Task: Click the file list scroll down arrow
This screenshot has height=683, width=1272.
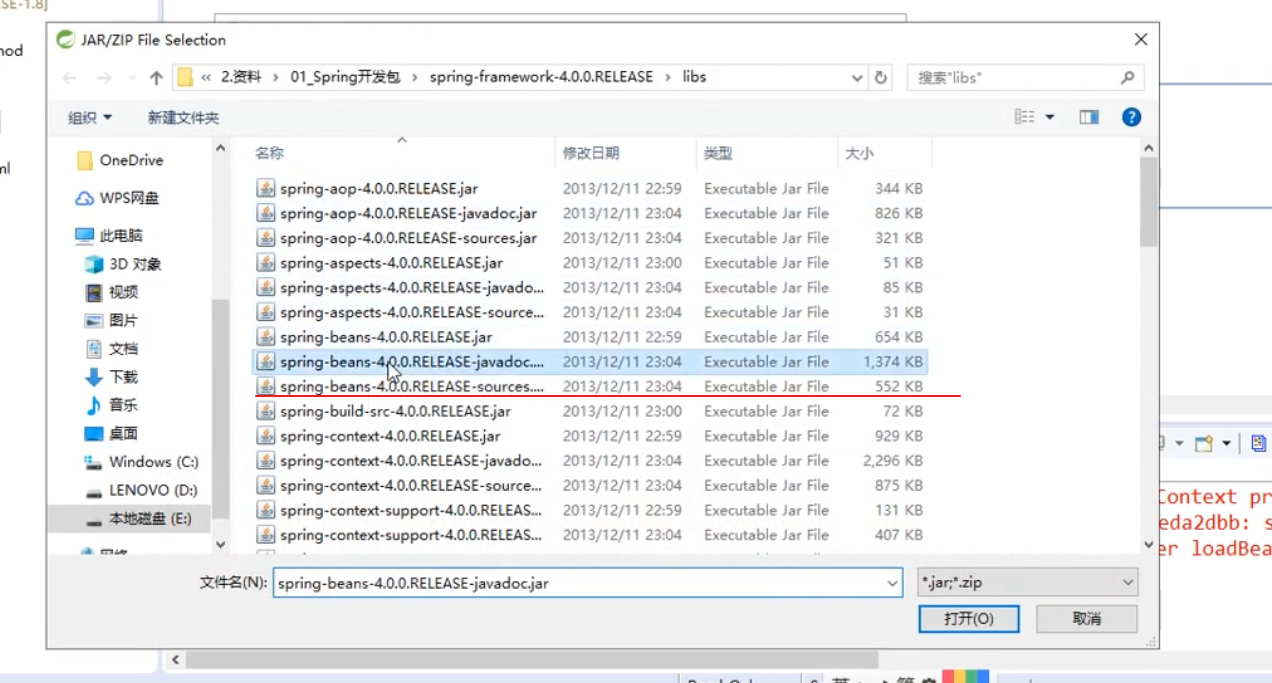Action: tap(1149, 545)
